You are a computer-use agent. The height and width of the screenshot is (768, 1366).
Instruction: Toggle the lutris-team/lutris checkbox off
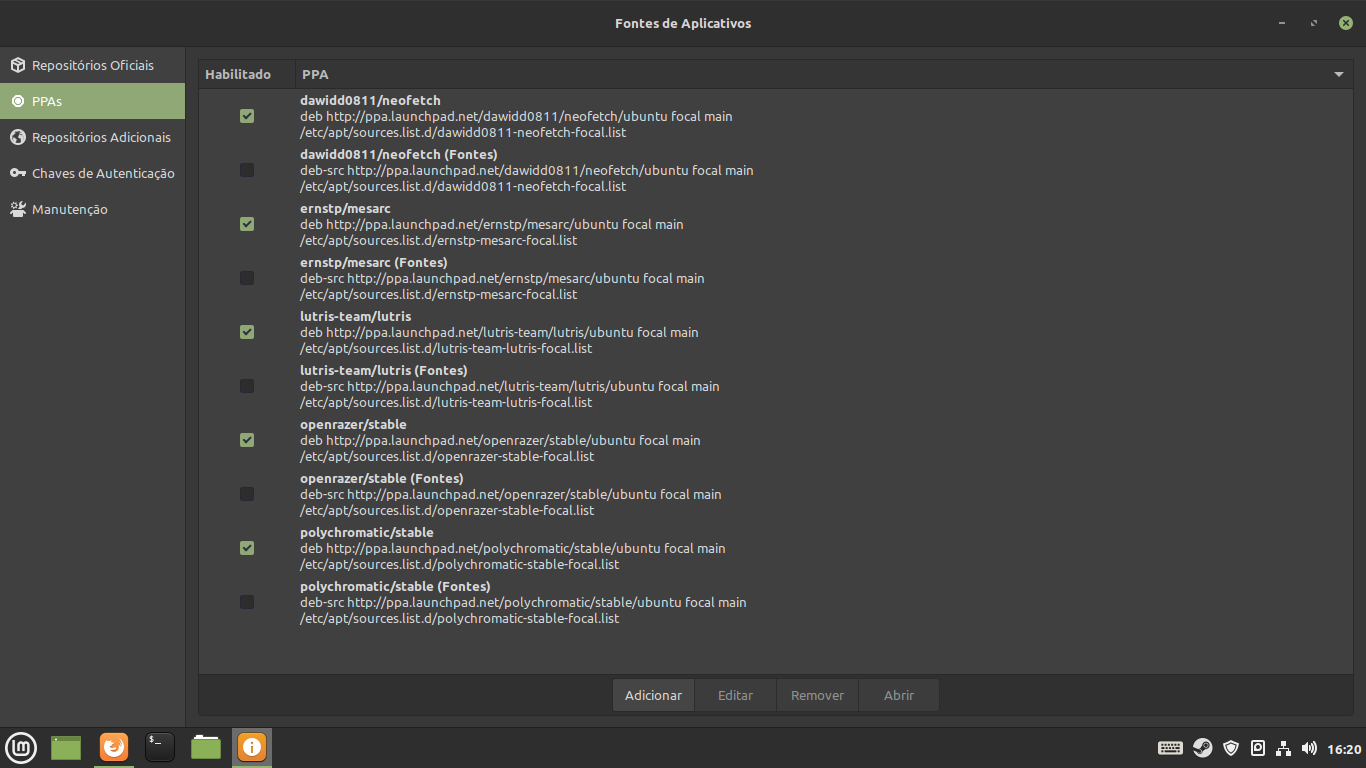click(x=247, y=332)
